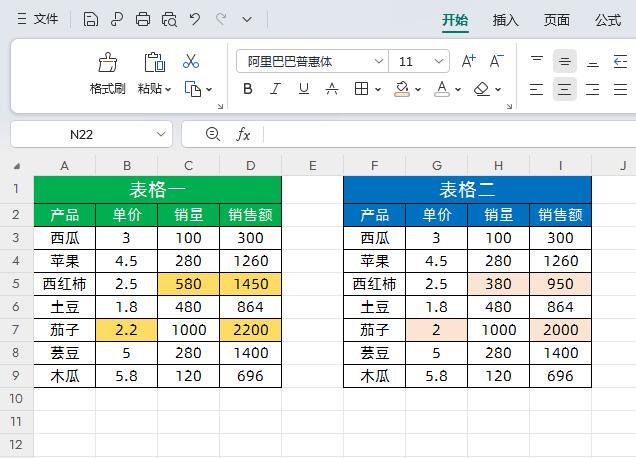636x458 pixels.
Task: Apply the fill color bucket
Action: [402, 88]
